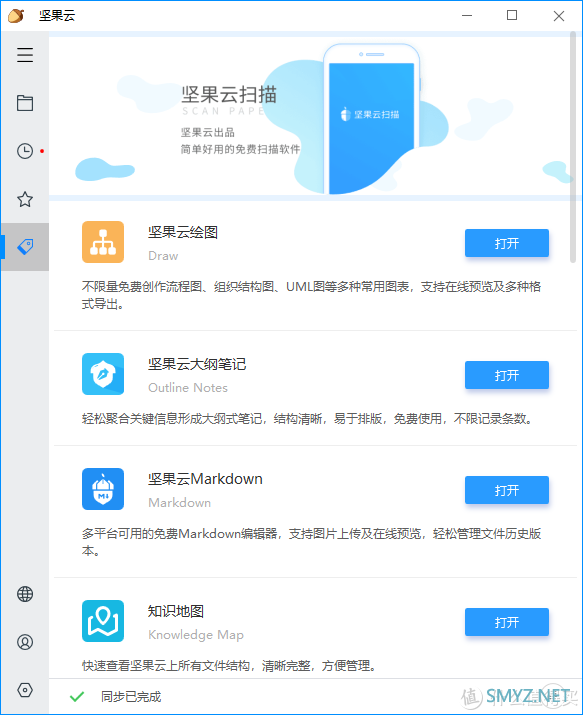The height and width of the screenshot is (715, 583).
Task: Click the Outline Notes subtitle text
Action: (x=188, y=388)
